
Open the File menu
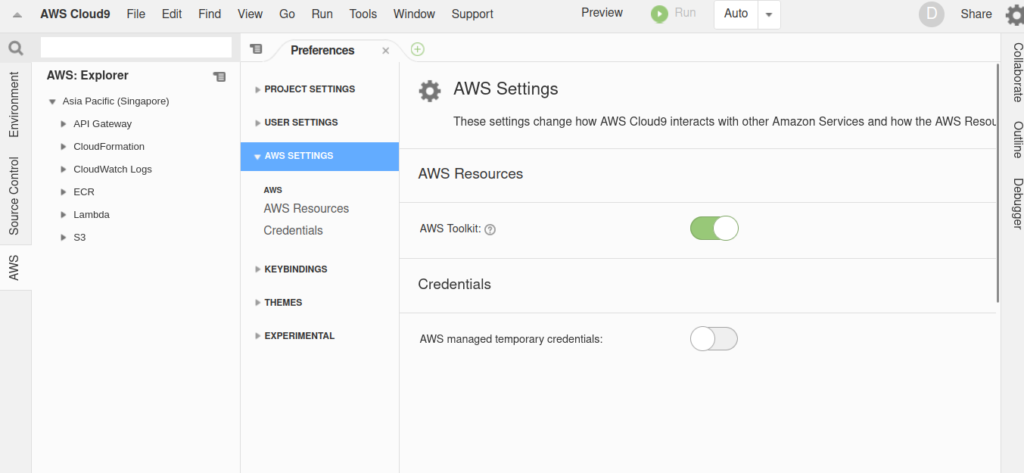coord(136,14)
